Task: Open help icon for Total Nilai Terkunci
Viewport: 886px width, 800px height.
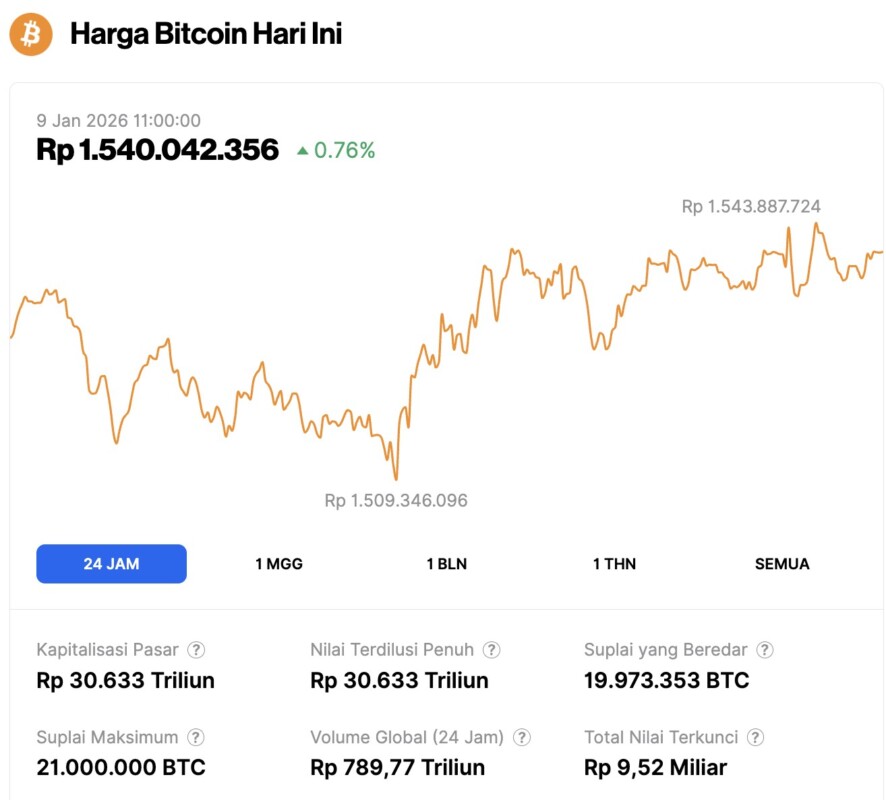Action: [x=756, y=737]
